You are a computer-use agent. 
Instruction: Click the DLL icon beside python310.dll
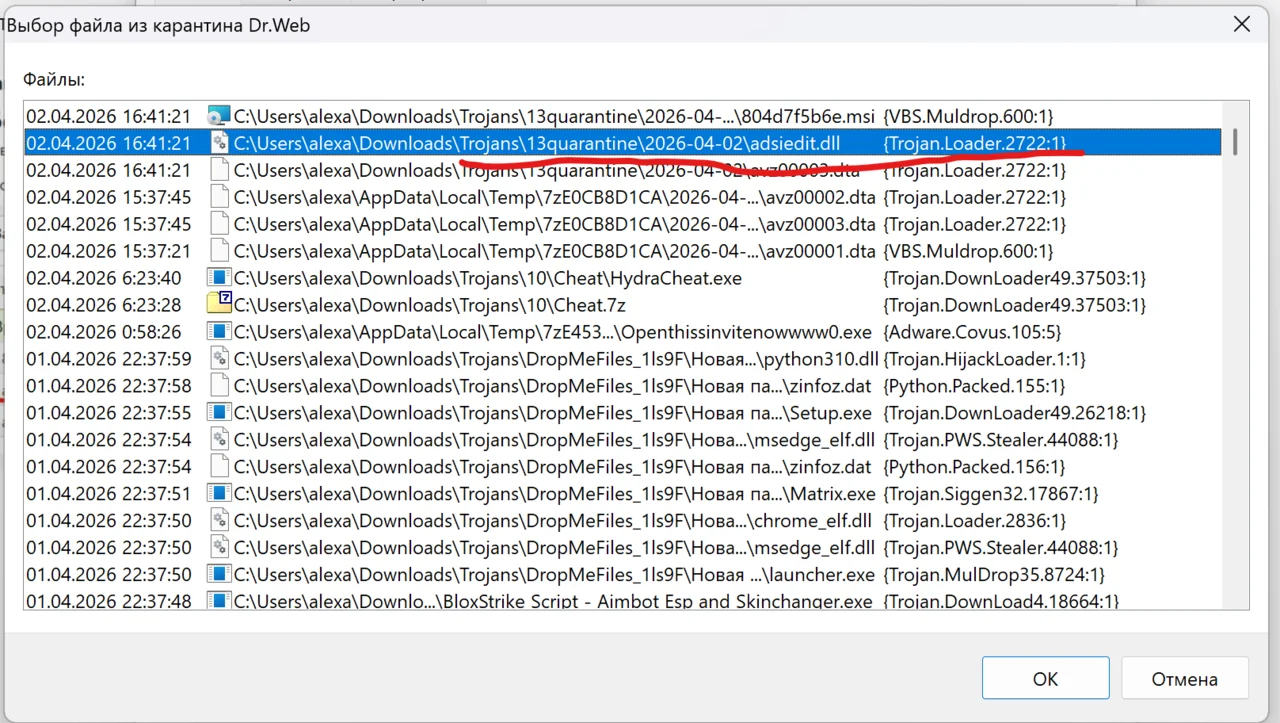218,359
